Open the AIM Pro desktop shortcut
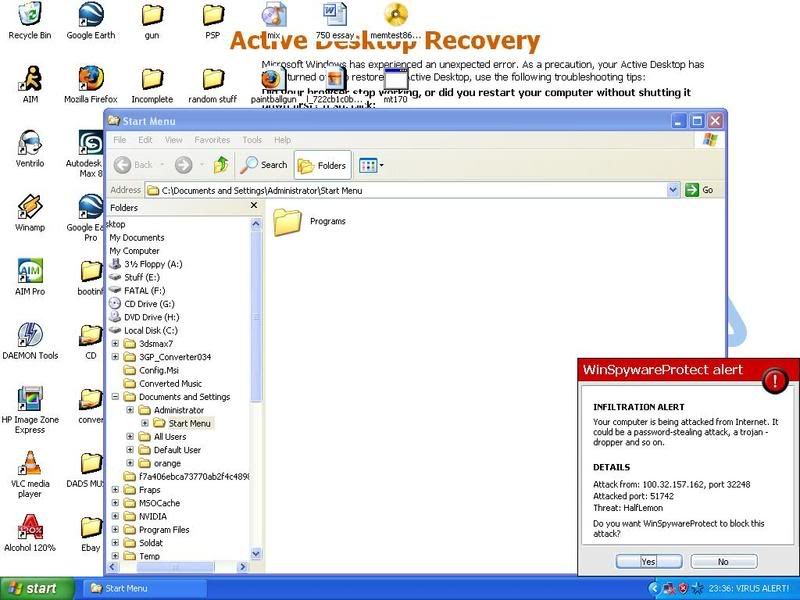Screen dimensions: 800x600 [30, 277]
